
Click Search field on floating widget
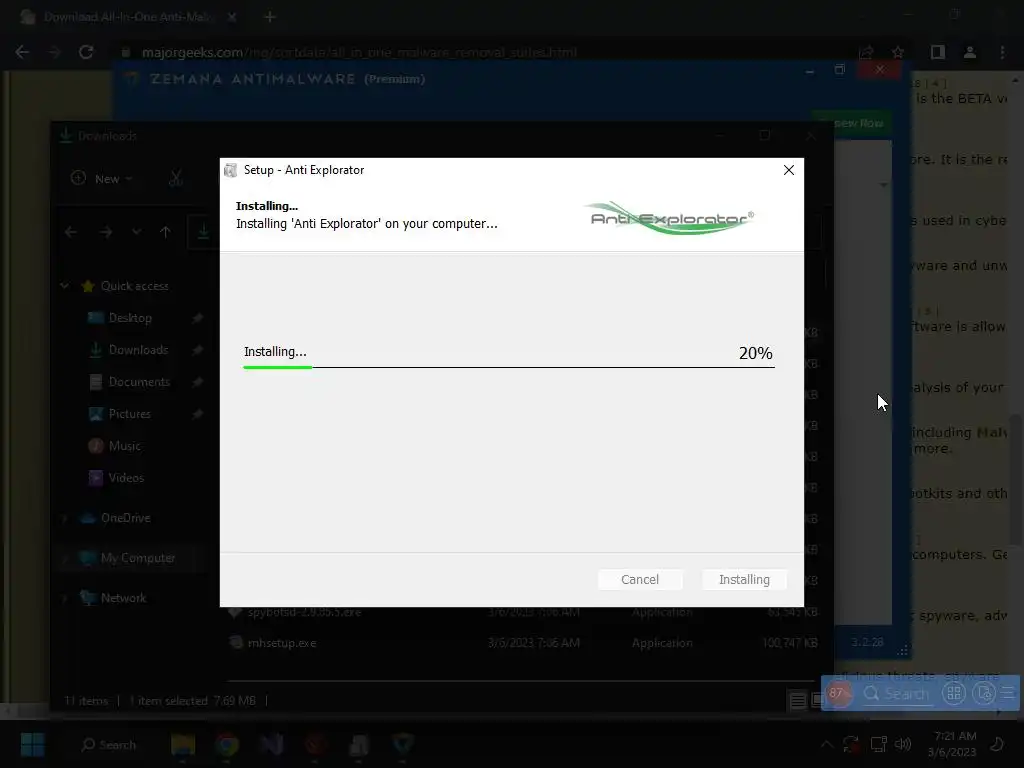898,694
